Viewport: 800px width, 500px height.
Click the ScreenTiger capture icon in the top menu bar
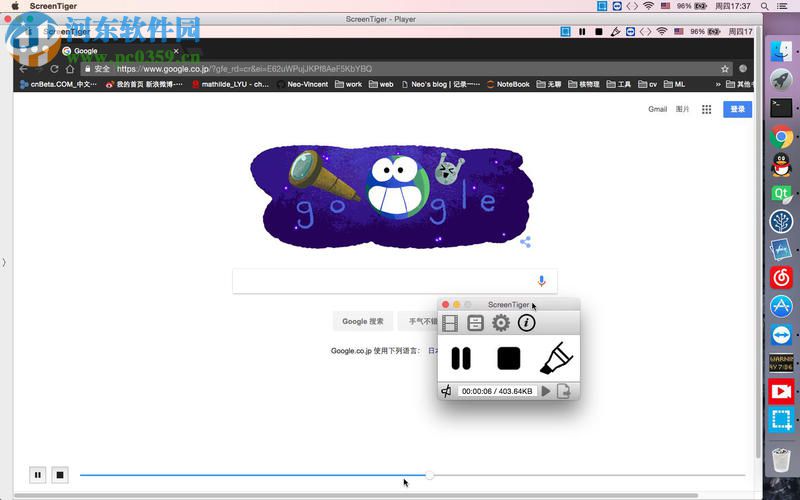(x=602, y=6)
